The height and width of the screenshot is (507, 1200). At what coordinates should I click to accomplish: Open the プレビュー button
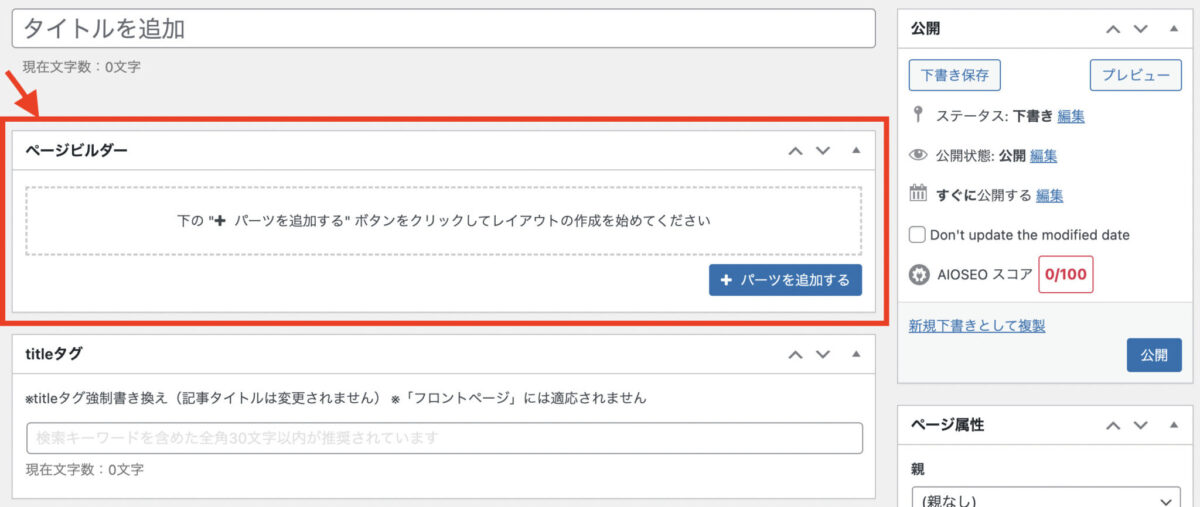tap(1135, 75)
